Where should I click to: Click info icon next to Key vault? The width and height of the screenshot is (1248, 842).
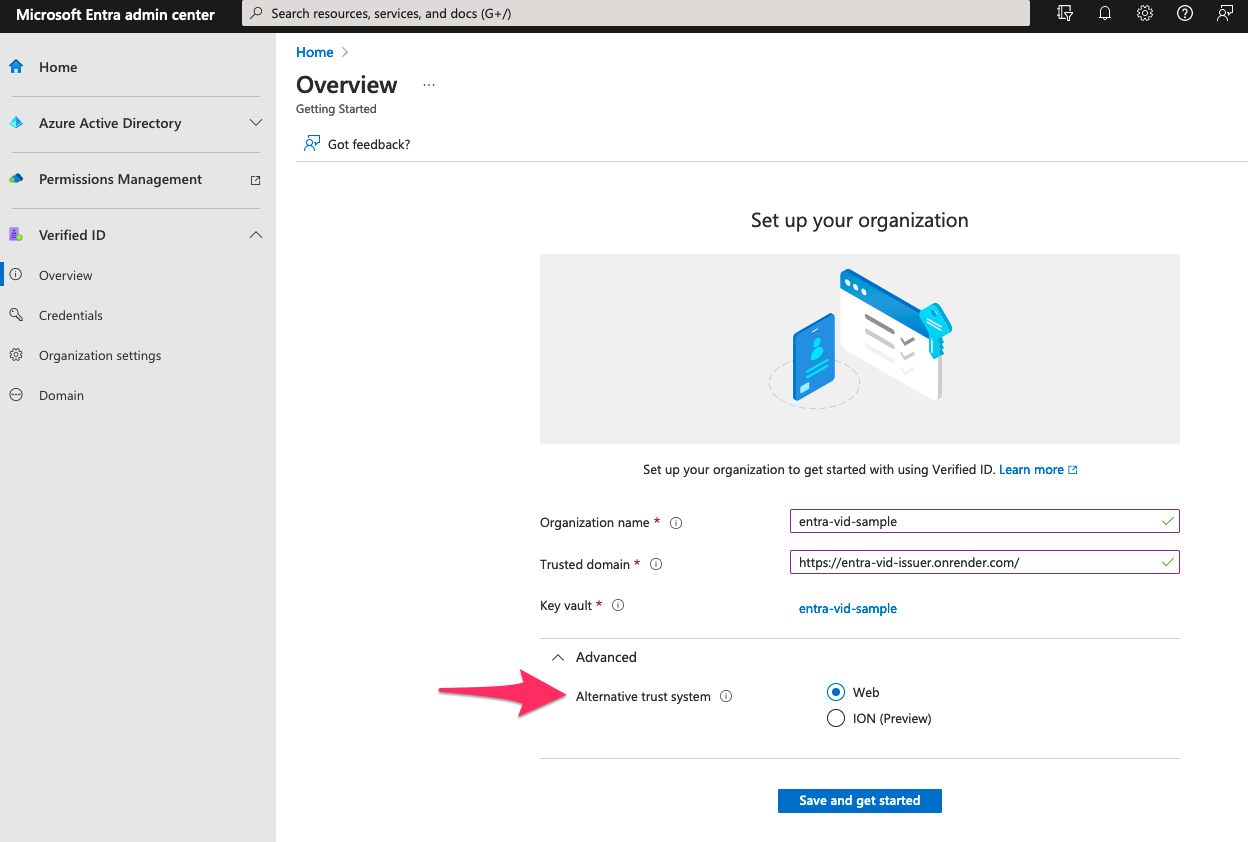tap(618, 605)
